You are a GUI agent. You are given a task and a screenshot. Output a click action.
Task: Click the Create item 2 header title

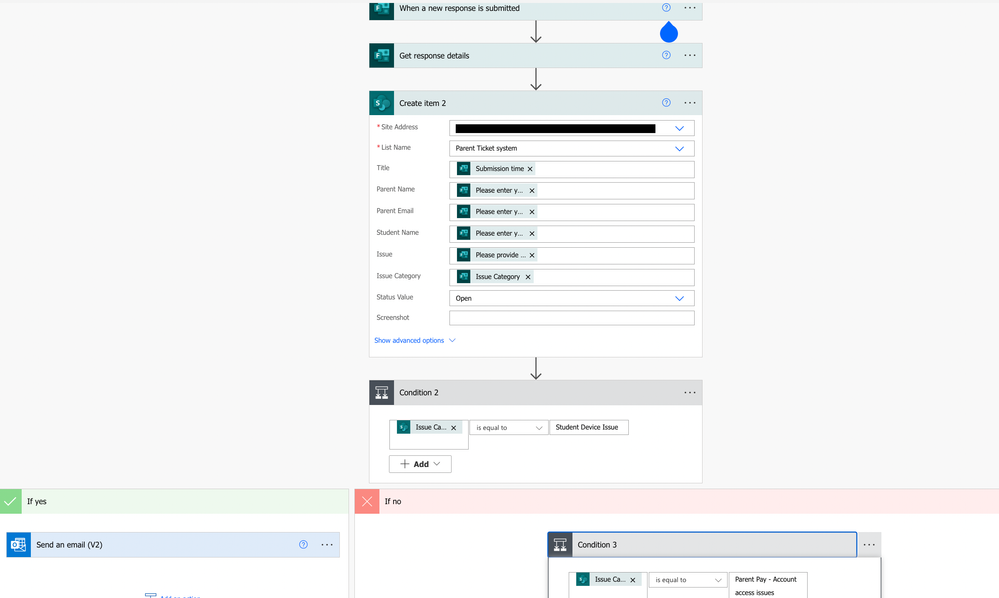pyautogui.click(x=422, y=103)
